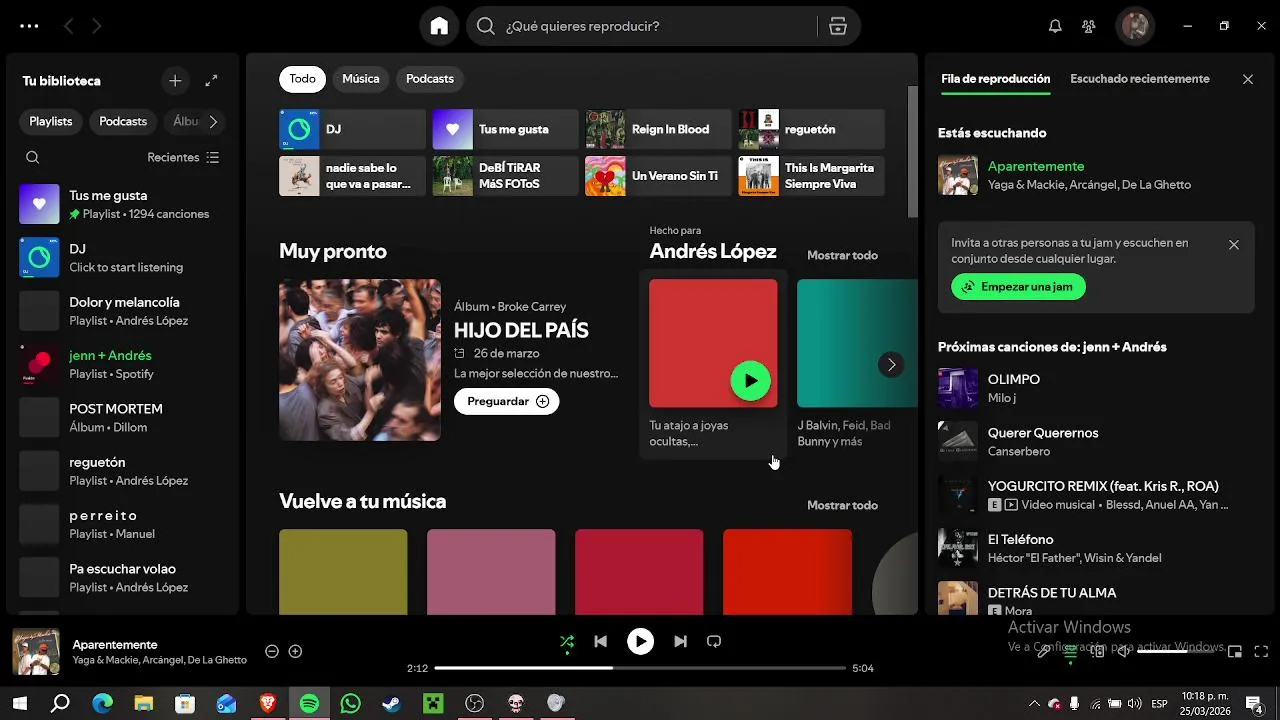Pre-save HIJO DEL PAÍS with Preguardar

pyautogui.click(x=506, y=401)
